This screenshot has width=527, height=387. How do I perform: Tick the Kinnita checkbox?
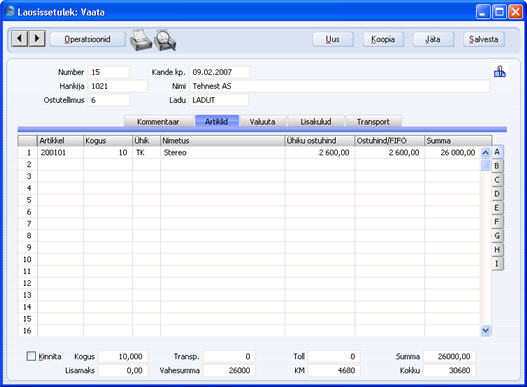31,356
